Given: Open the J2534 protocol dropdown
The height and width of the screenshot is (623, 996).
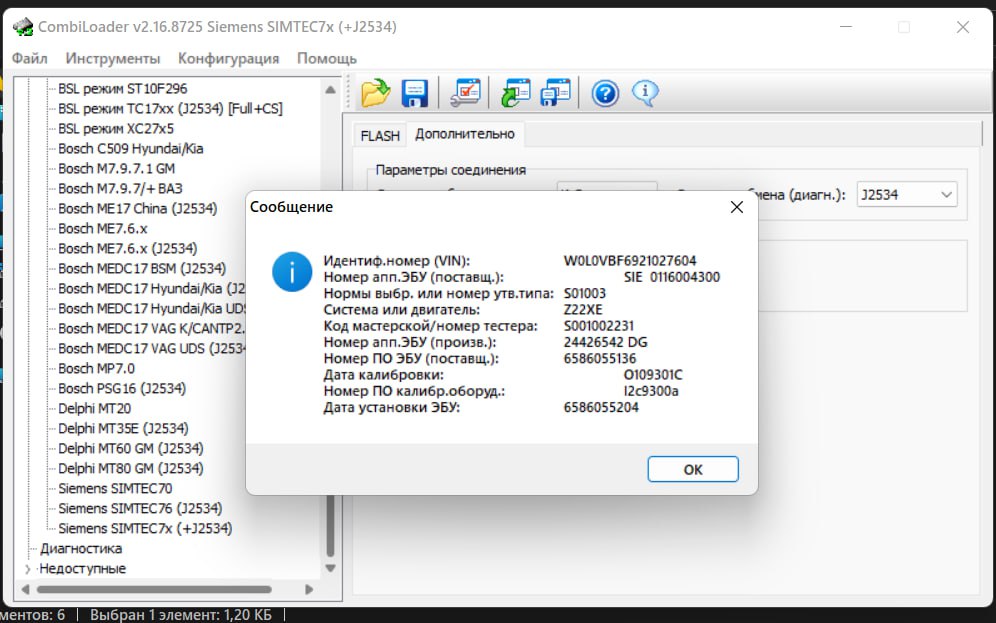Looking at the screenshot, I should 906,195.
